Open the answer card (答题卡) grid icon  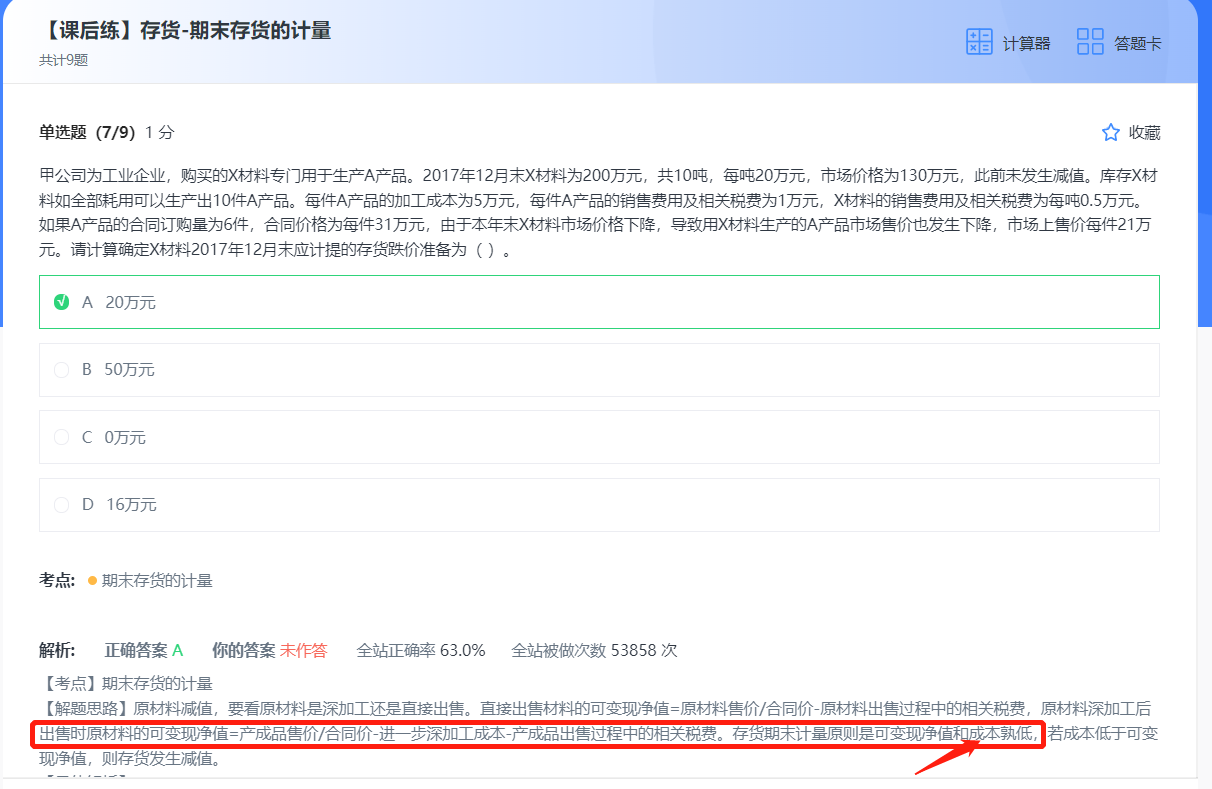1090,42
